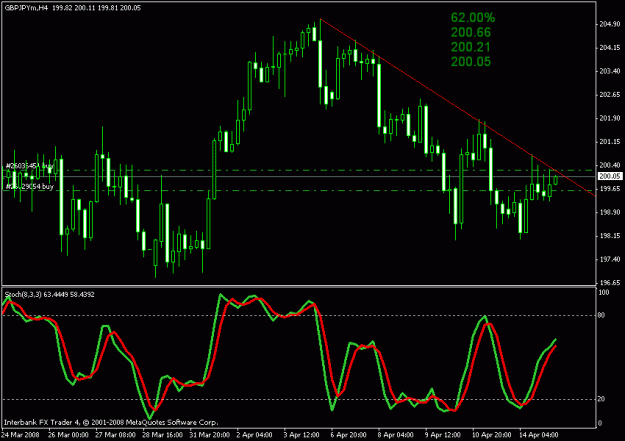Click the 2 Apr 04:00 date label
Image resolution: width=625 pixels, height=441 pixels.
click(x=254, y=435)
